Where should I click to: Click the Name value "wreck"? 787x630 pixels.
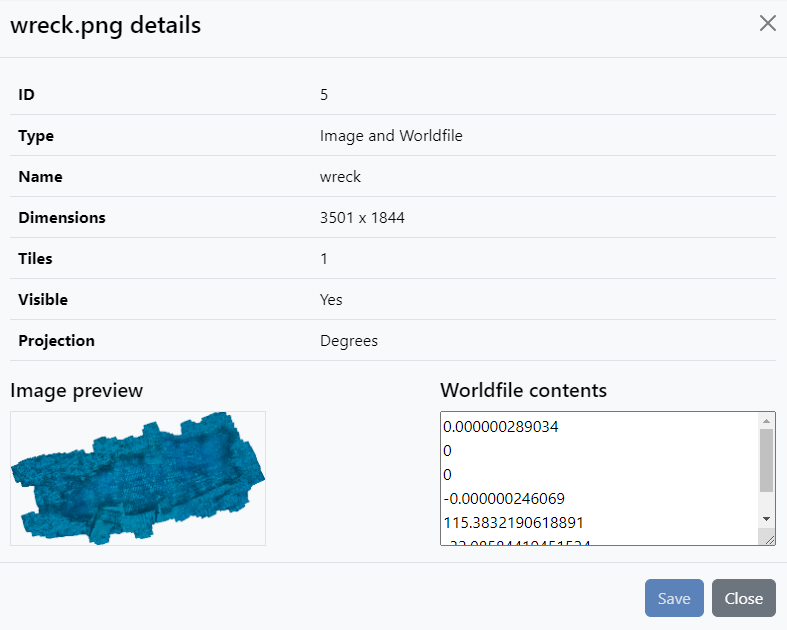(340, 177)
